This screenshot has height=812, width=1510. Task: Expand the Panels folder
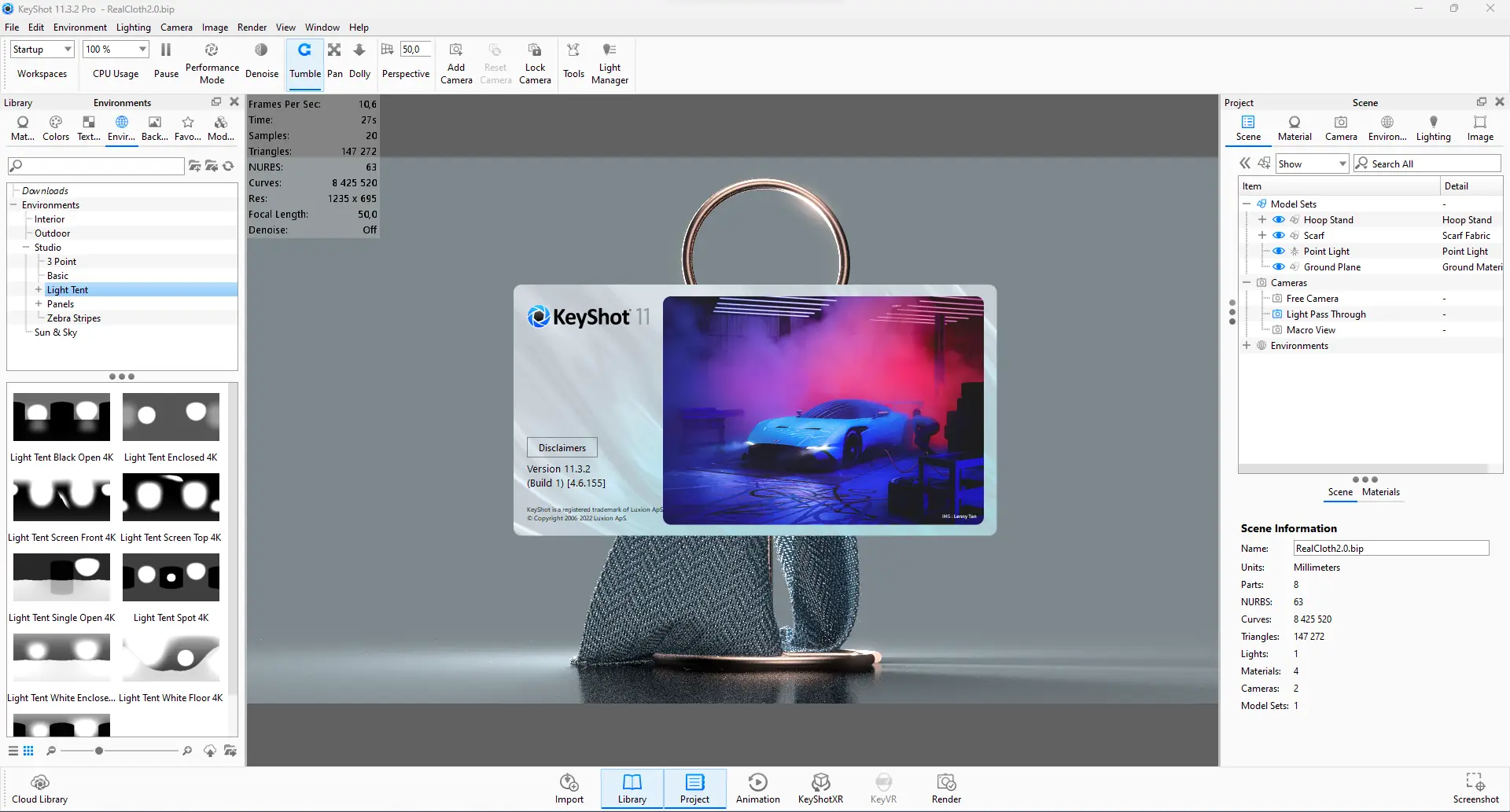[38, 304]
